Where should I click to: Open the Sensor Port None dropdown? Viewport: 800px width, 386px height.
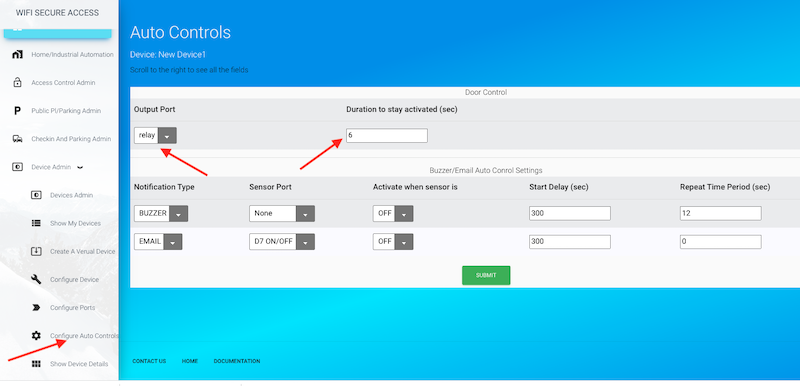coord(282,214)
